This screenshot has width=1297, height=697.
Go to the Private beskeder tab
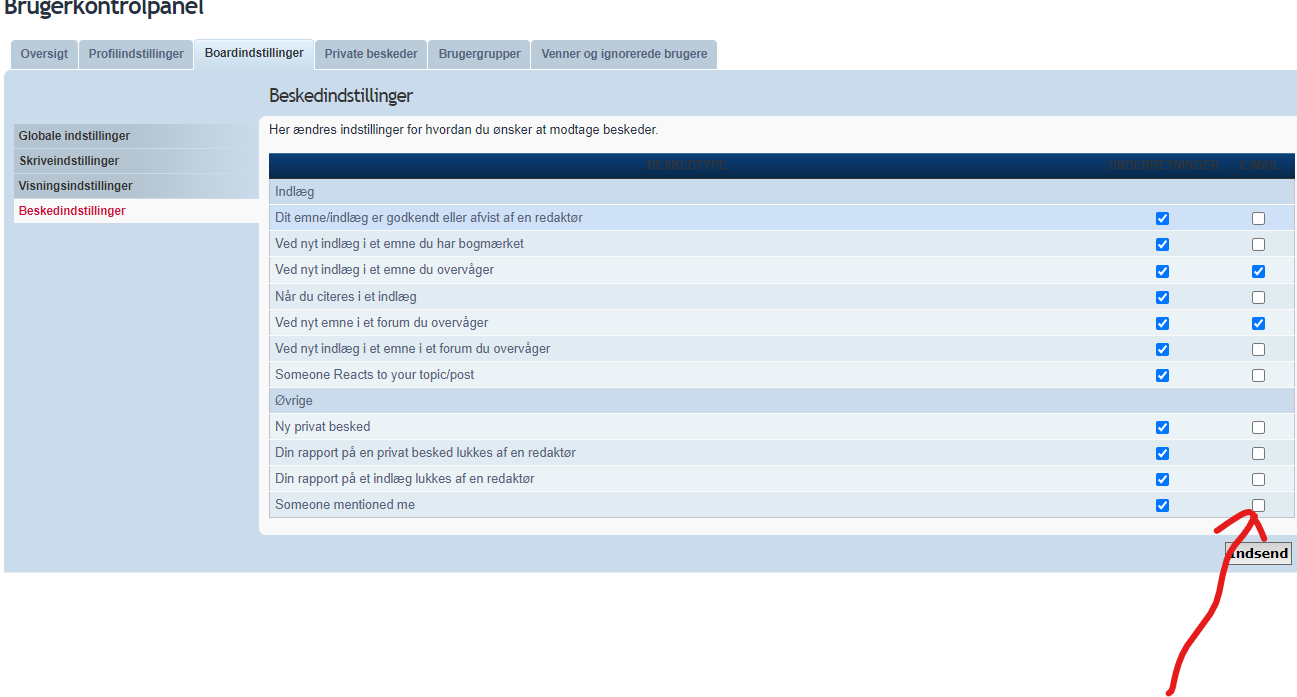(371, 54)
